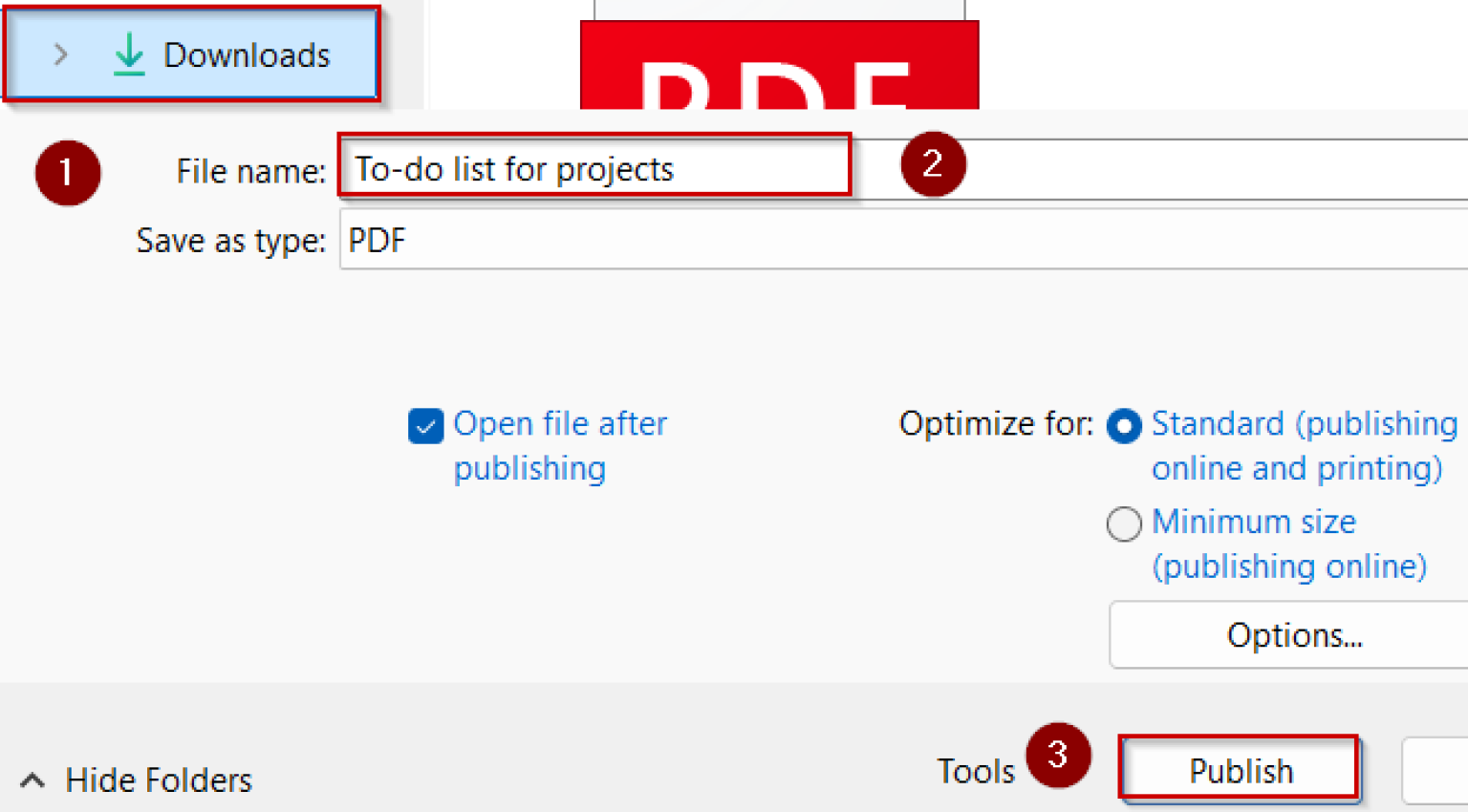Select the text To-do list for projects

pos(512,167)
